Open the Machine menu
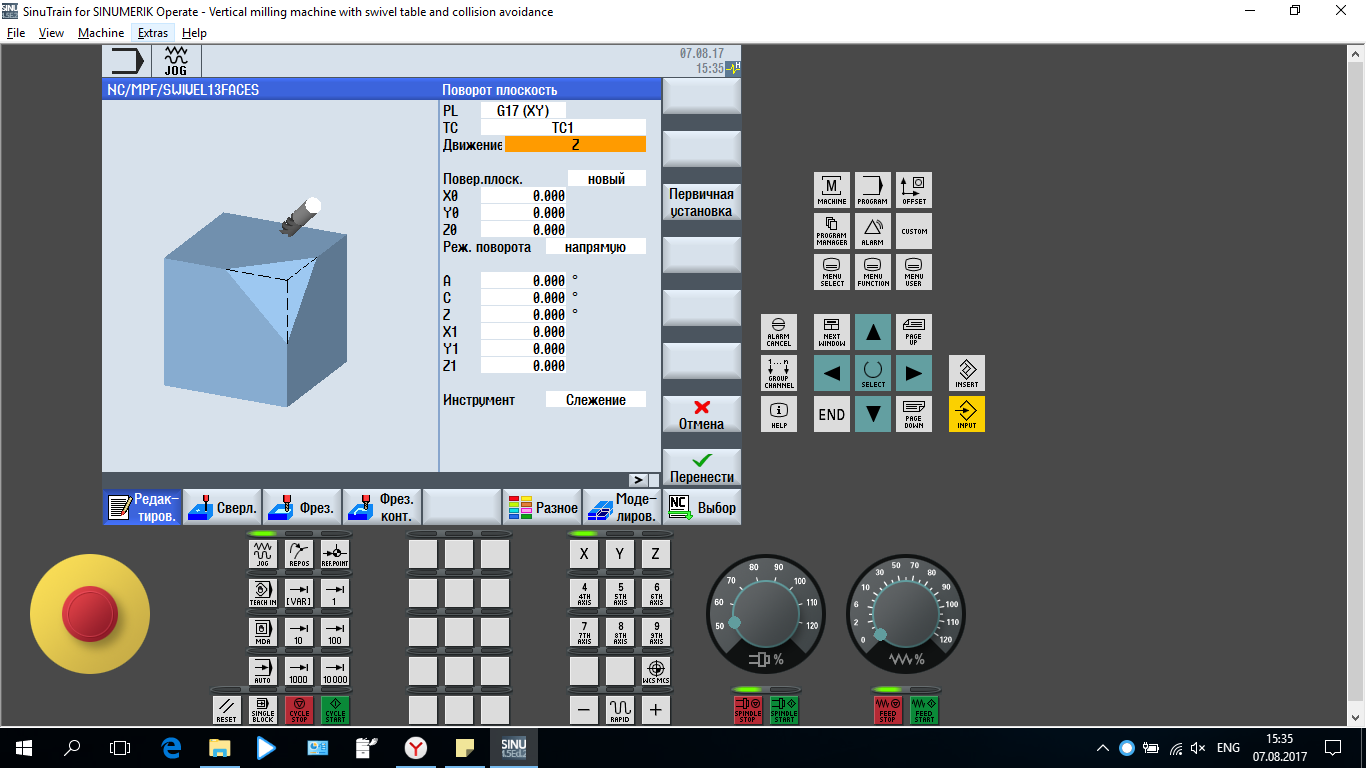Viewport: 1366px width, 768px height. (101, 33)
